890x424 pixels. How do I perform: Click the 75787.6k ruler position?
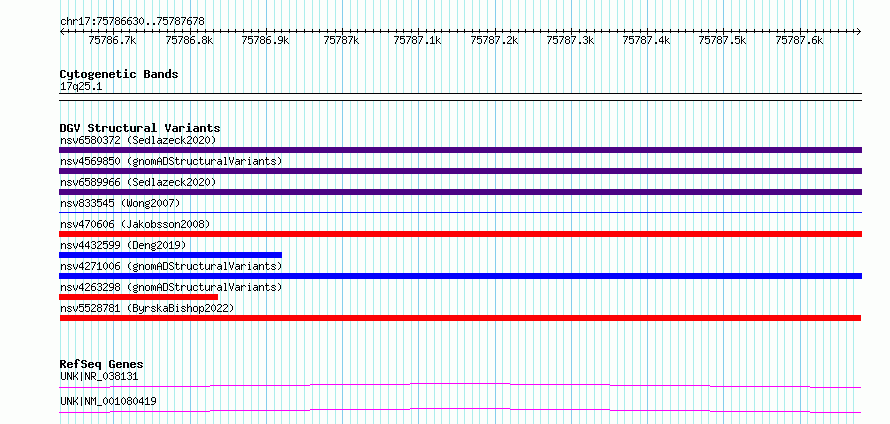click(x=799, y=40)
